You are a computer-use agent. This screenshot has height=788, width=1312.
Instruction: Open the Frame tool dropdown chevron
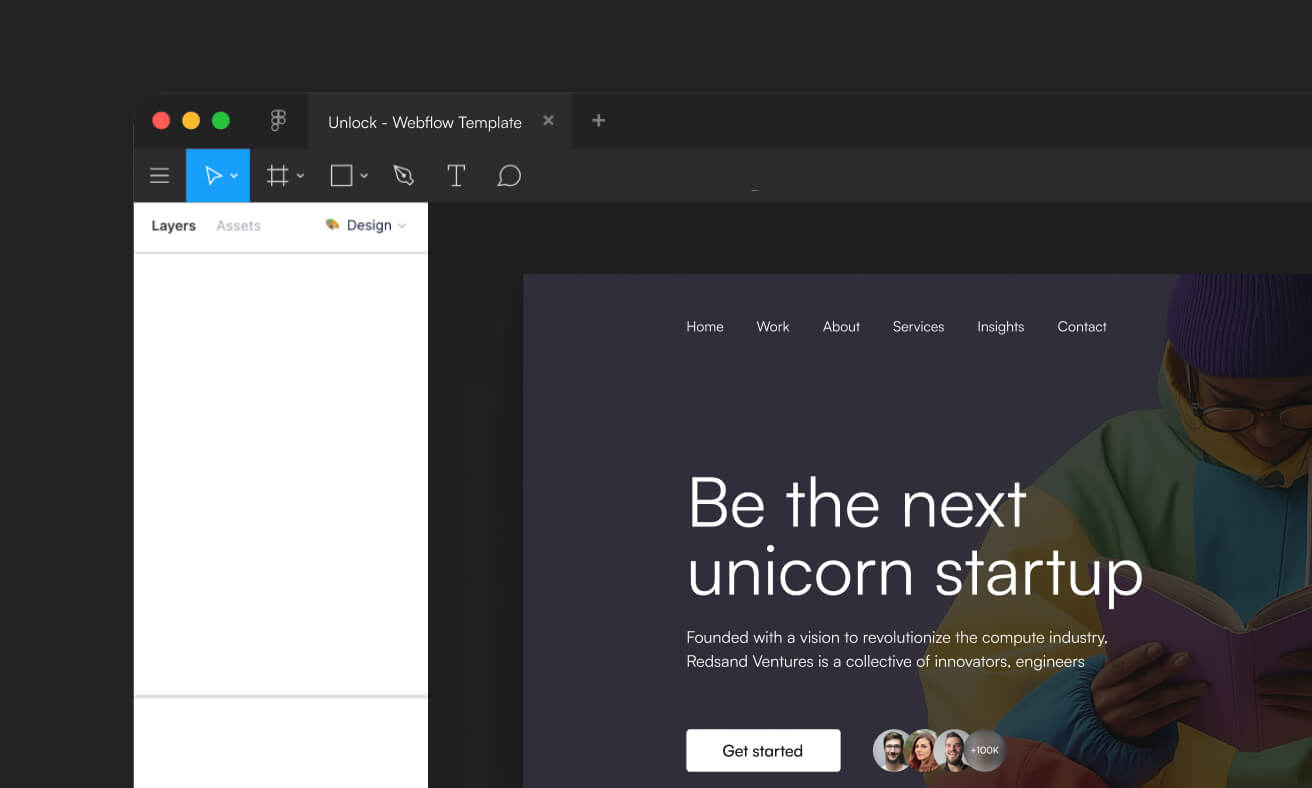300,176
